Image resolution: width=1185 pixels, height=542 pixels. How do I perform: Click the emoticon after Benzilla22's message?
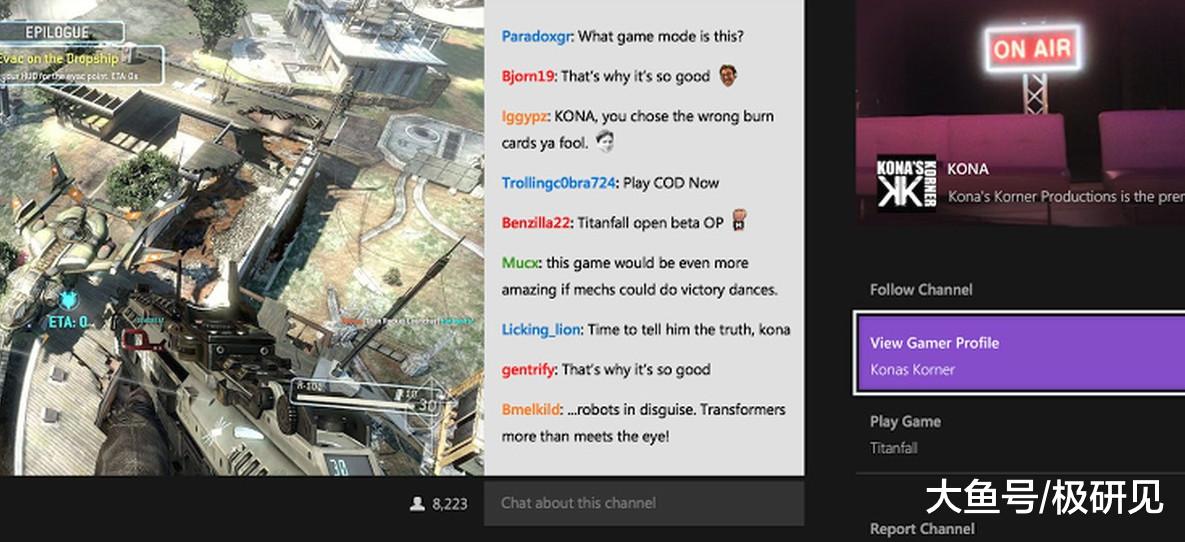pyautogui.click(x=740, y=221)
